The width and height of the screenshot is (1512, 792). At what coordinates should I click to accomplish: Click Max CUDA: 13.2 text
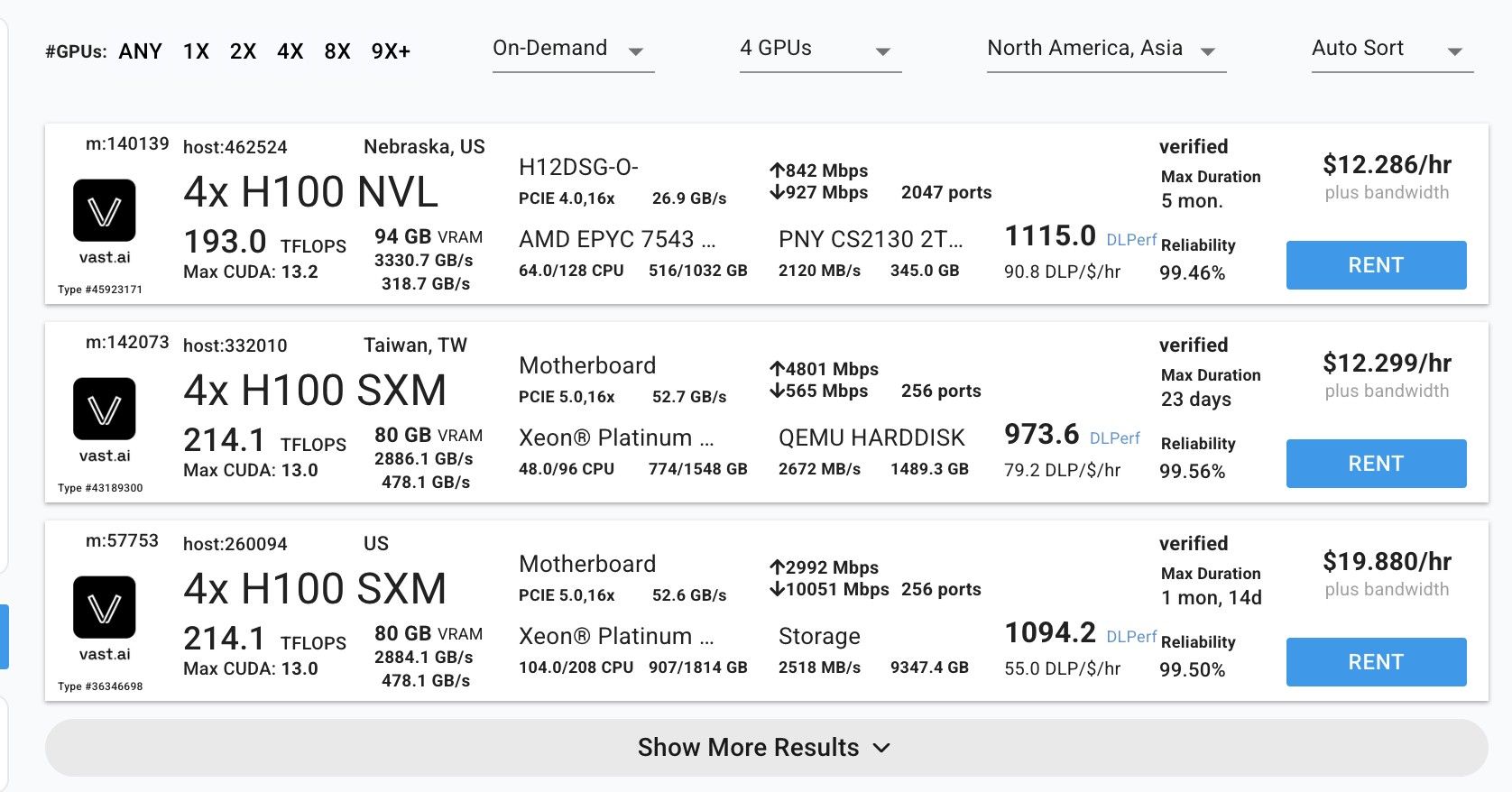point(251,272)
